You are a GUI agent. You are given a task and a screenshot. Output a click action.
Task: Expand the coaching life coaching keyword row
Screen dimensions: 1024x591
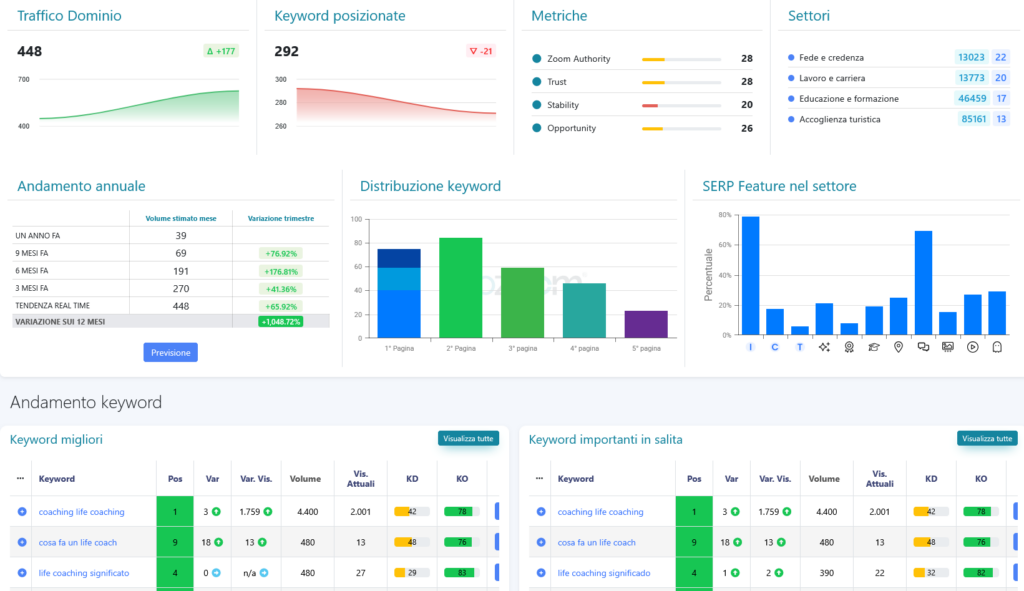(18, 511)
